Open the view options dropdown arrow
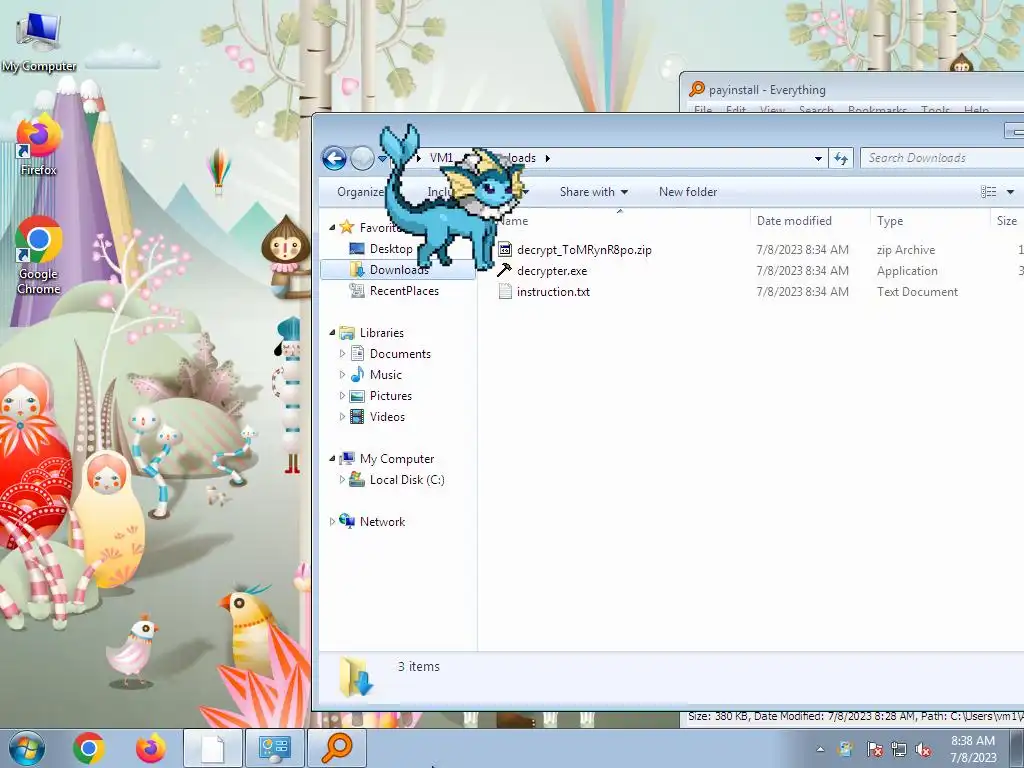Screen dimensions: 1024x768 [1010, 191]
